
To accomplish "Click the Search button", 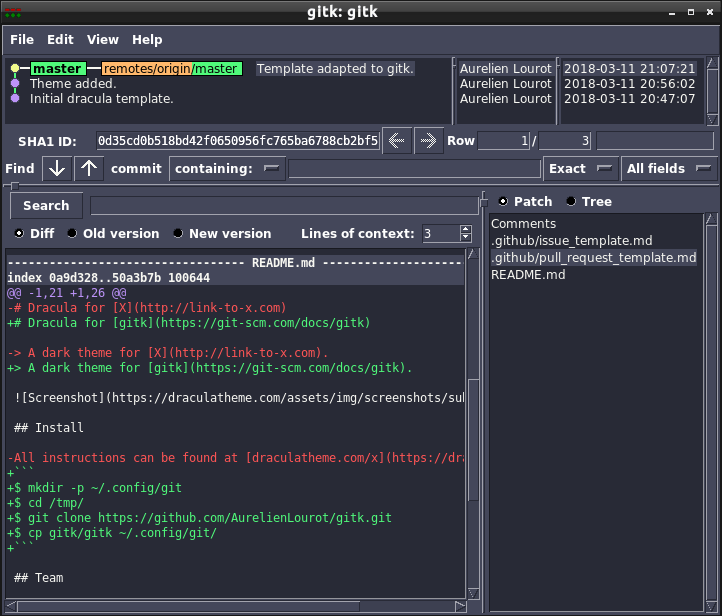I will (46, 205).
